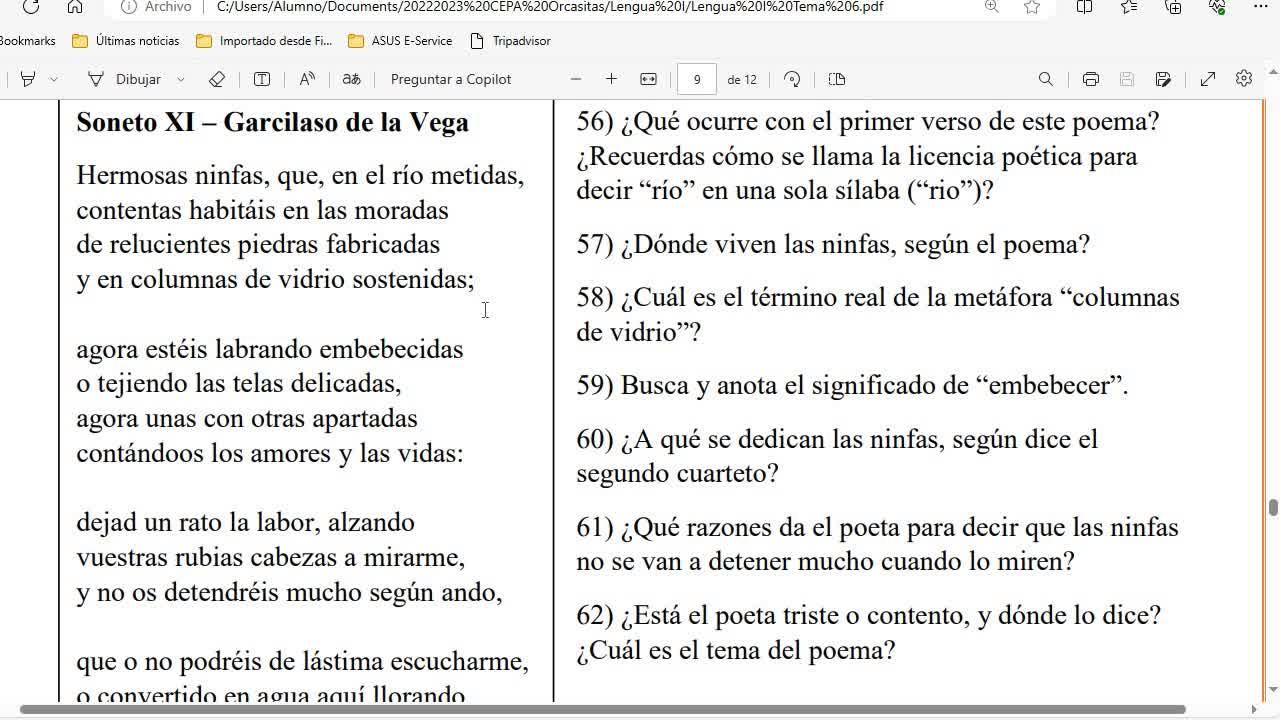Click question 59 about the meaning of embebecer
Screen dimensions: 1280x720
pos(852,386)
